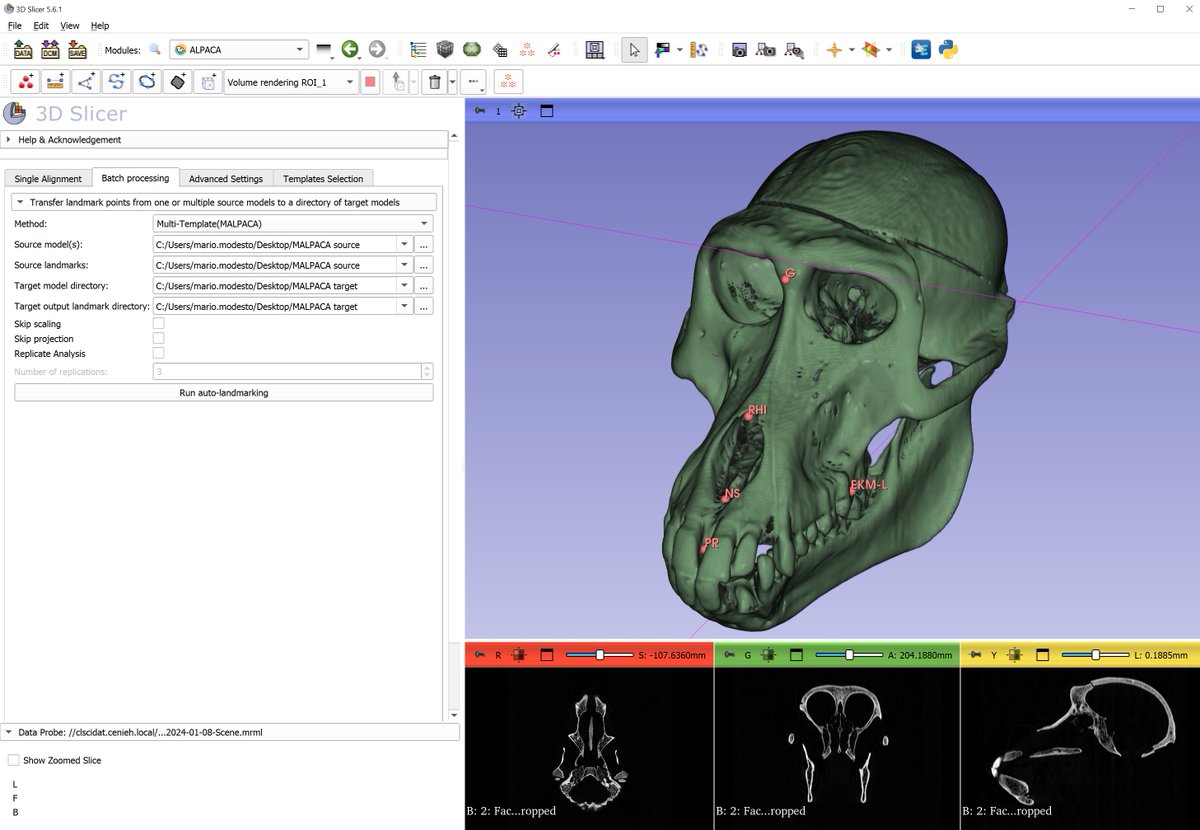Screen dimensions: 1200x830
Task: Open the DICOM import module
Action: tap(49, 48)
